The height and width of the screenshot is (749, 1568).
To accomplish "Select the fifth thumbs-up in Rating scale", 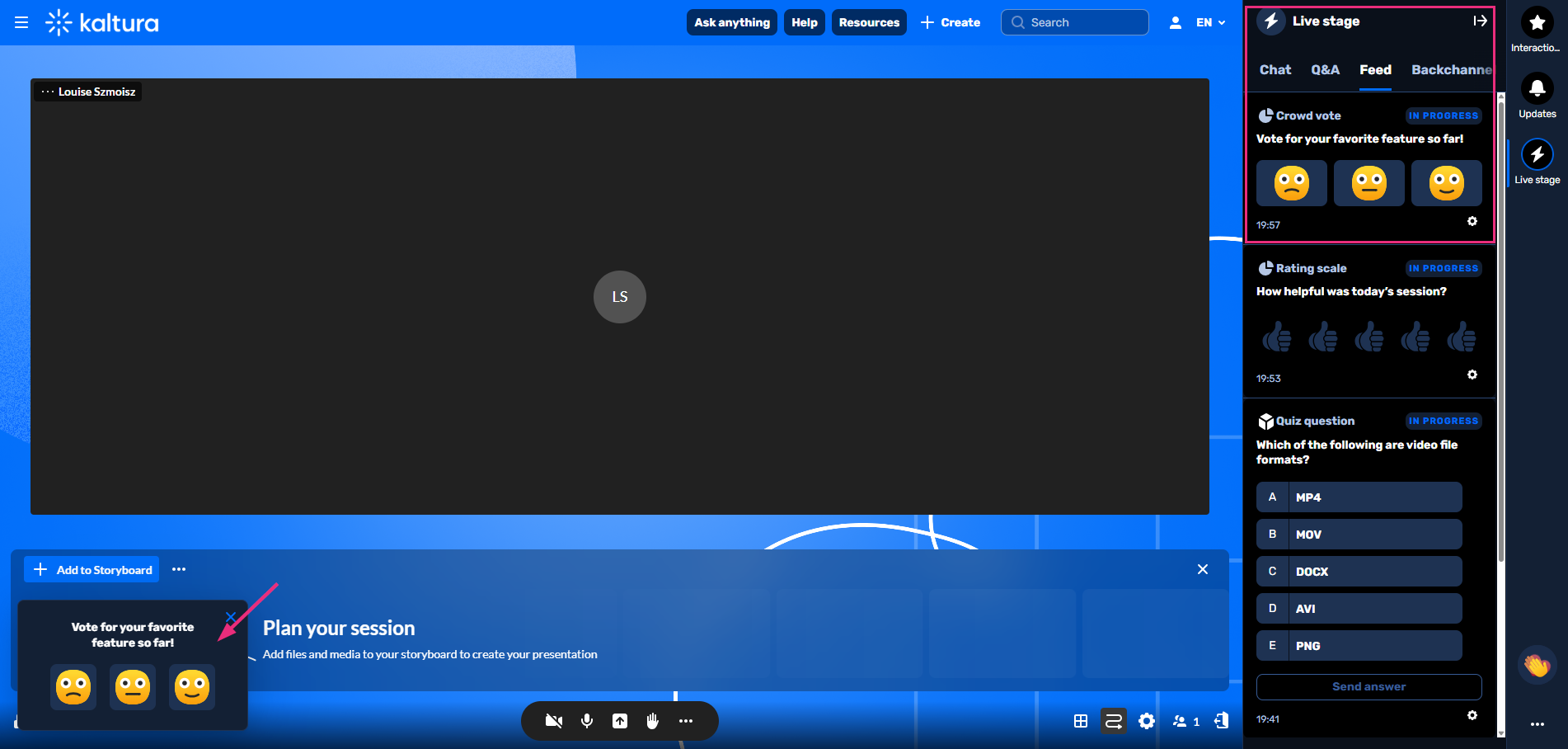I will pos(1462,337).
